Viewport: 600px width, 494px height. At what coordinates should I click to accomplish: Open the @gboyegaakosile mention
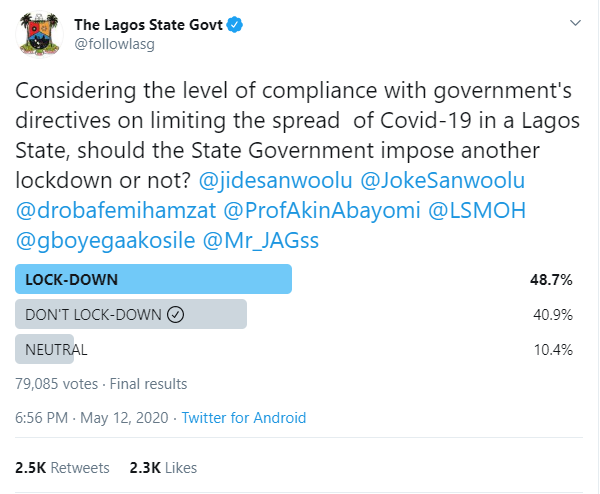tap(105, 241)
